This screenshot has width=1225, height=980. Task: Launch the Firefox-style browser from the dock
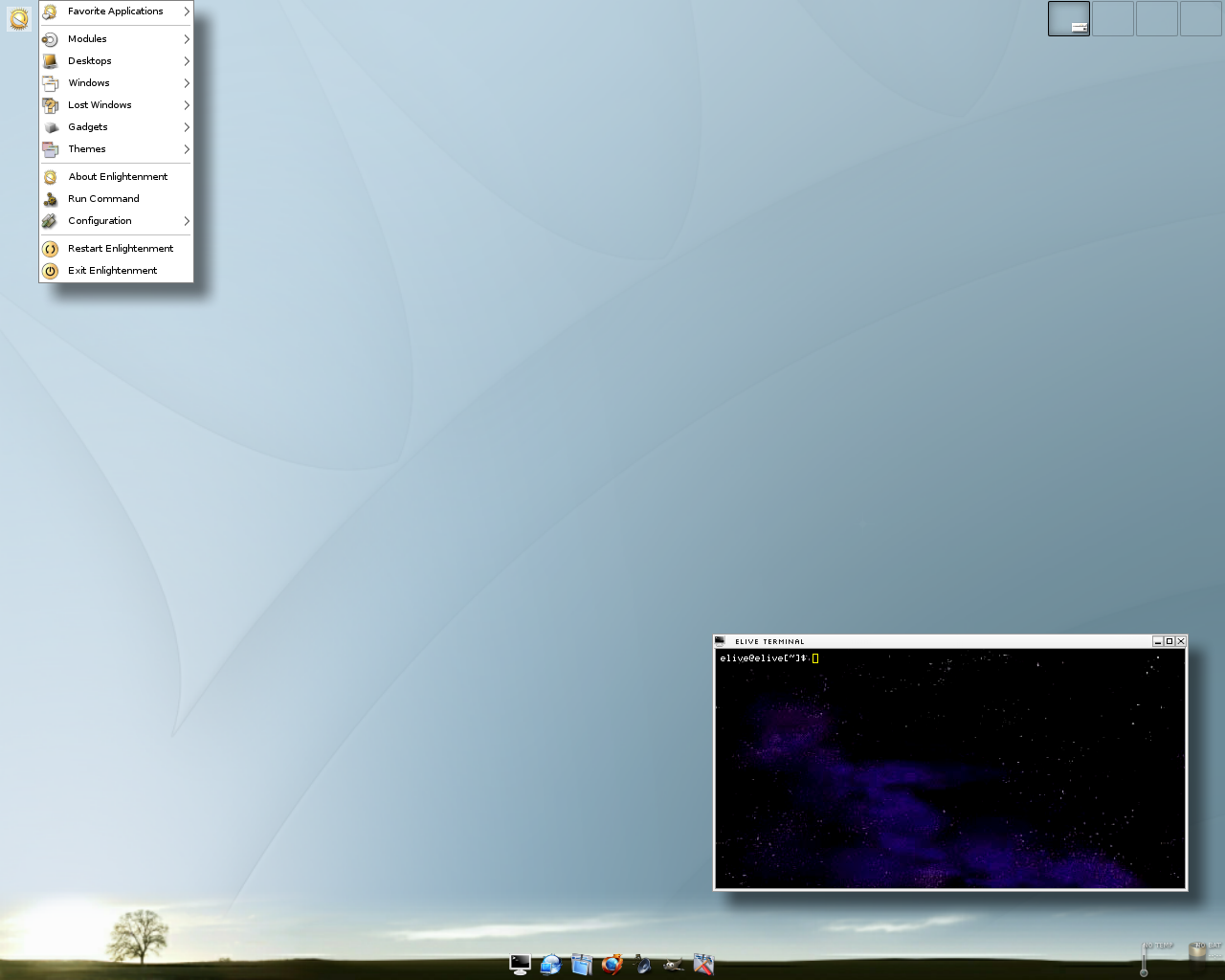click(612, 964)
